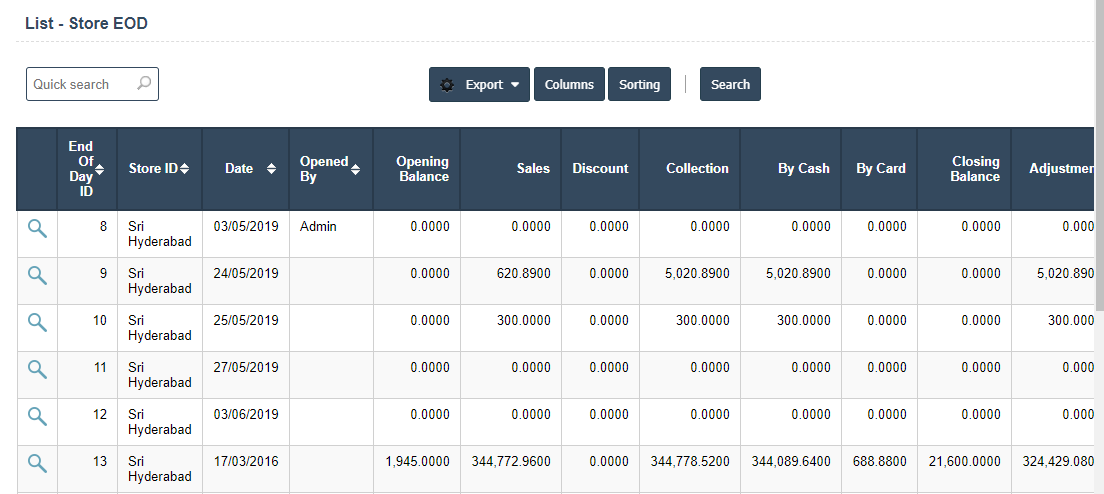Click the gear icon on Export button
This screenshot has height=494, width=1104.
pyautogui.click(x=447, y=85)
